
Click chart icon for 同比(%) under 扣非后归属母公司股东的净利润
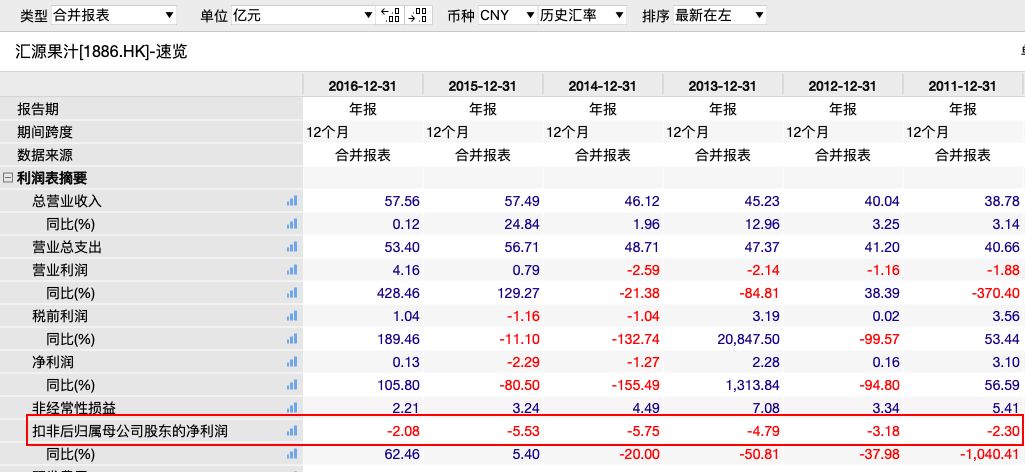(292, 454)
